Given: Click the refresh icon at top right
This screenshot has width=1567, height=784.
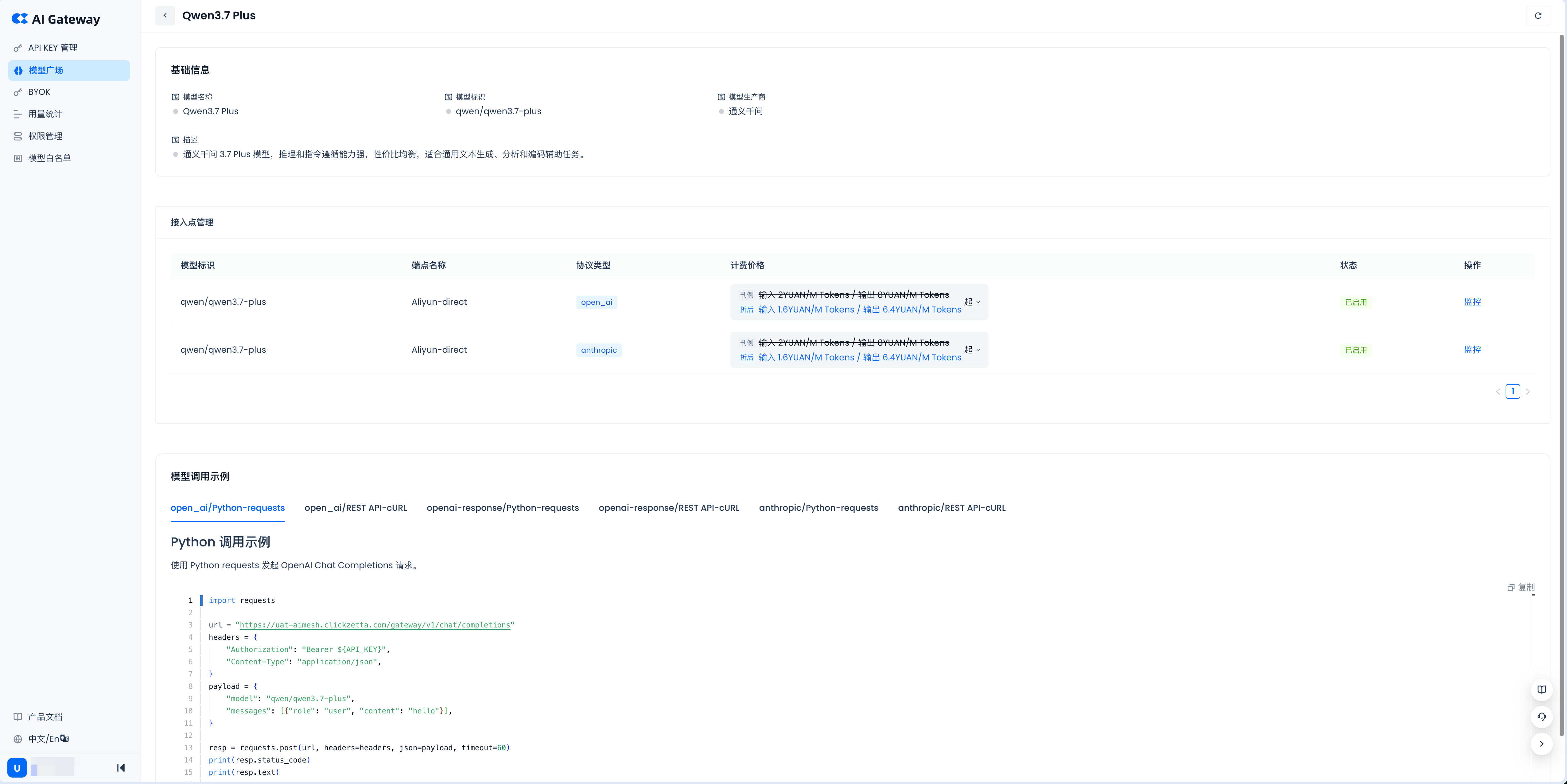Looking at the screenshot, I should pyautogui.click(x=1538, y=15).
